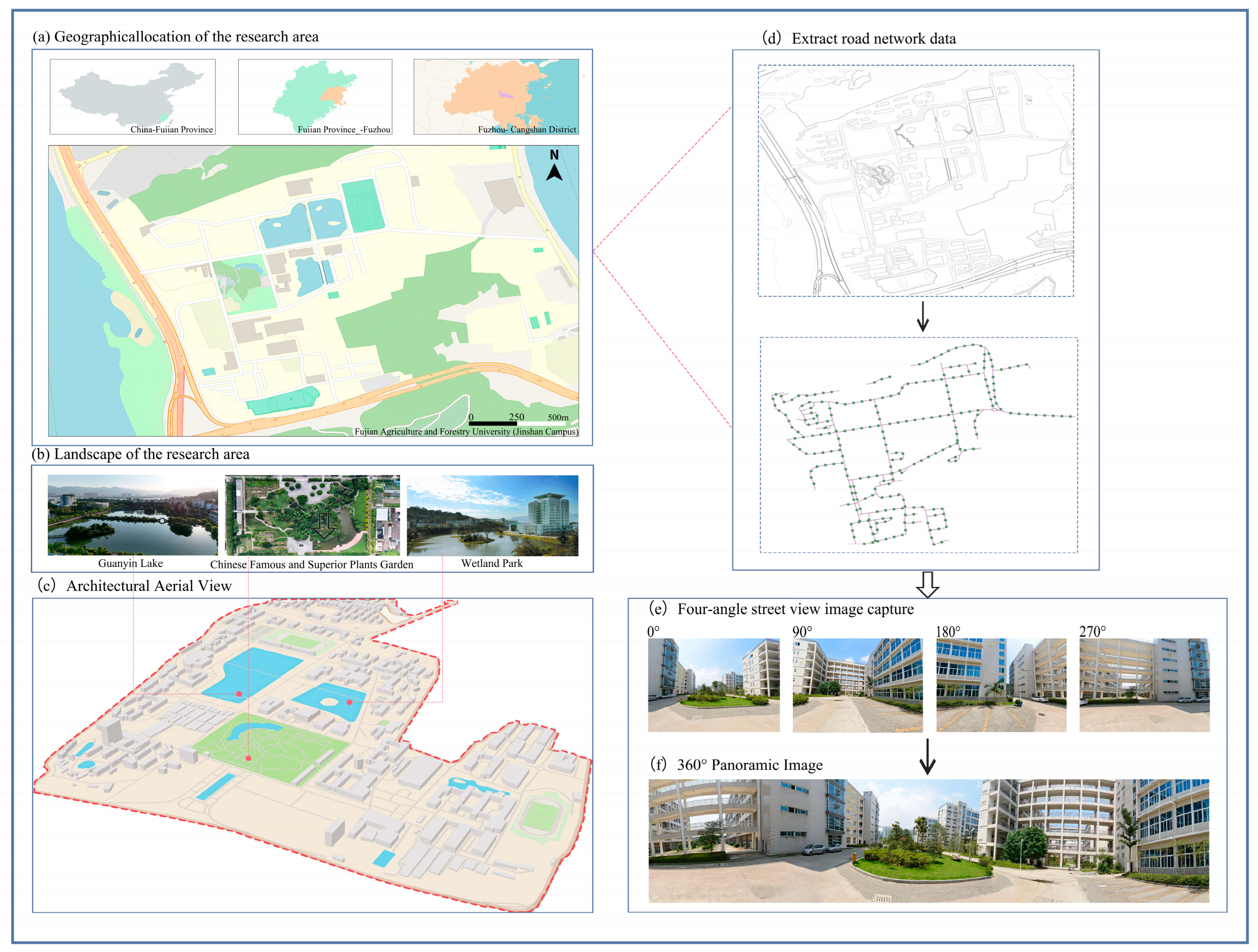1258x952 pixels.
Task: Open the Fuzhou-Cangshan District inset map
Action: point(496,97)
